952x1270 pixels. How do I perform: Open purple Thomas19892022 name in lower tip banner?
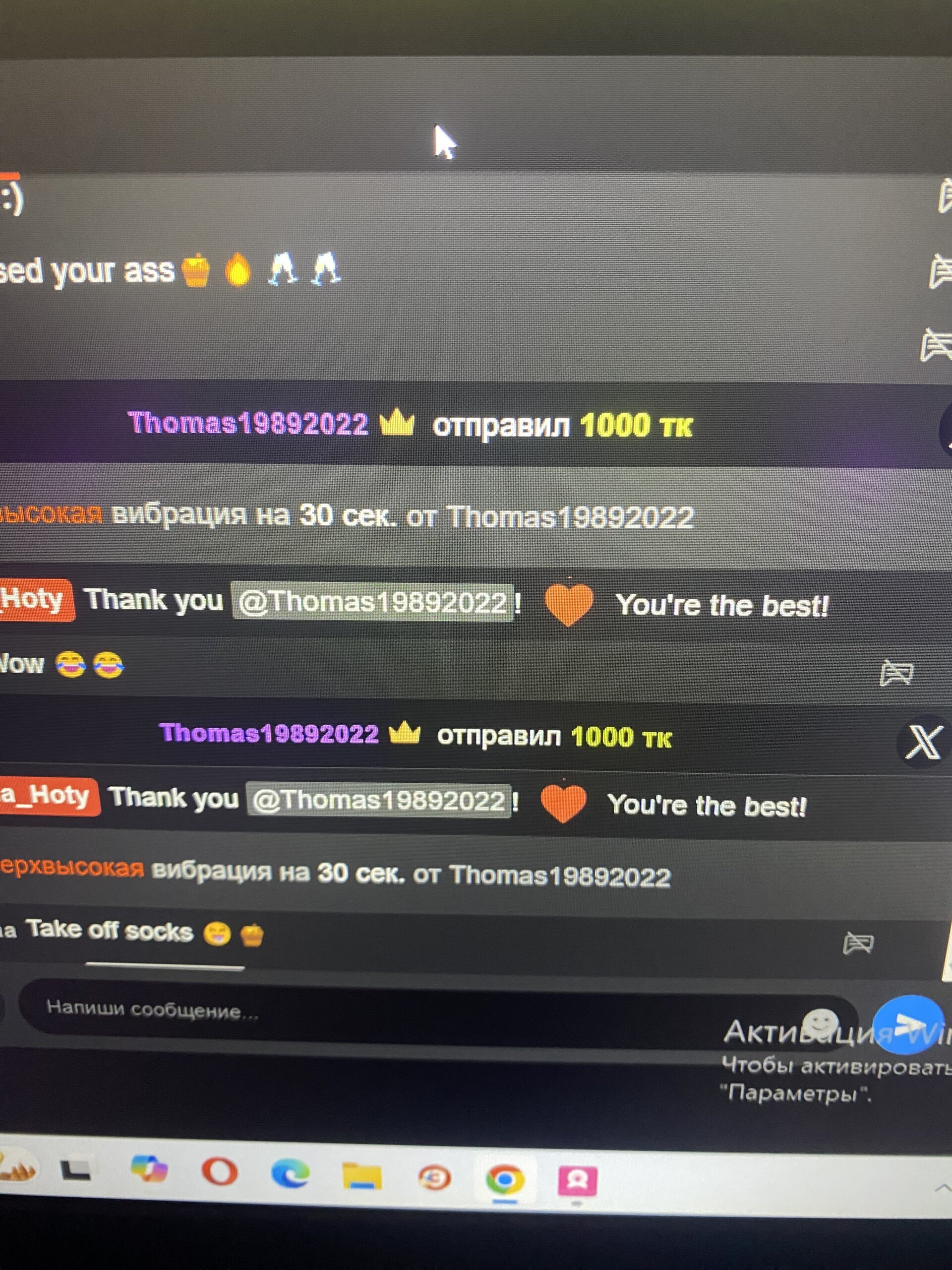pos(269,734)
